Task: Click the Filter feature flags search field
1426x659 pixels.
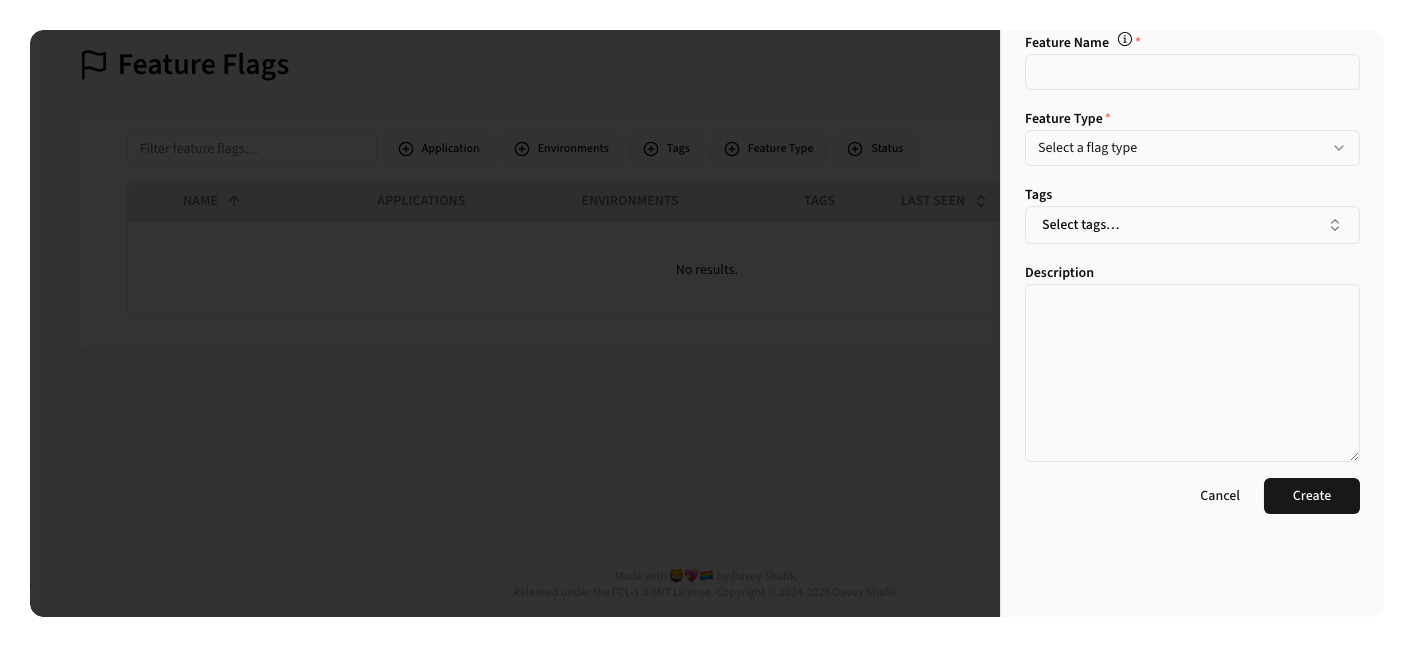Action: click(250, 148)
